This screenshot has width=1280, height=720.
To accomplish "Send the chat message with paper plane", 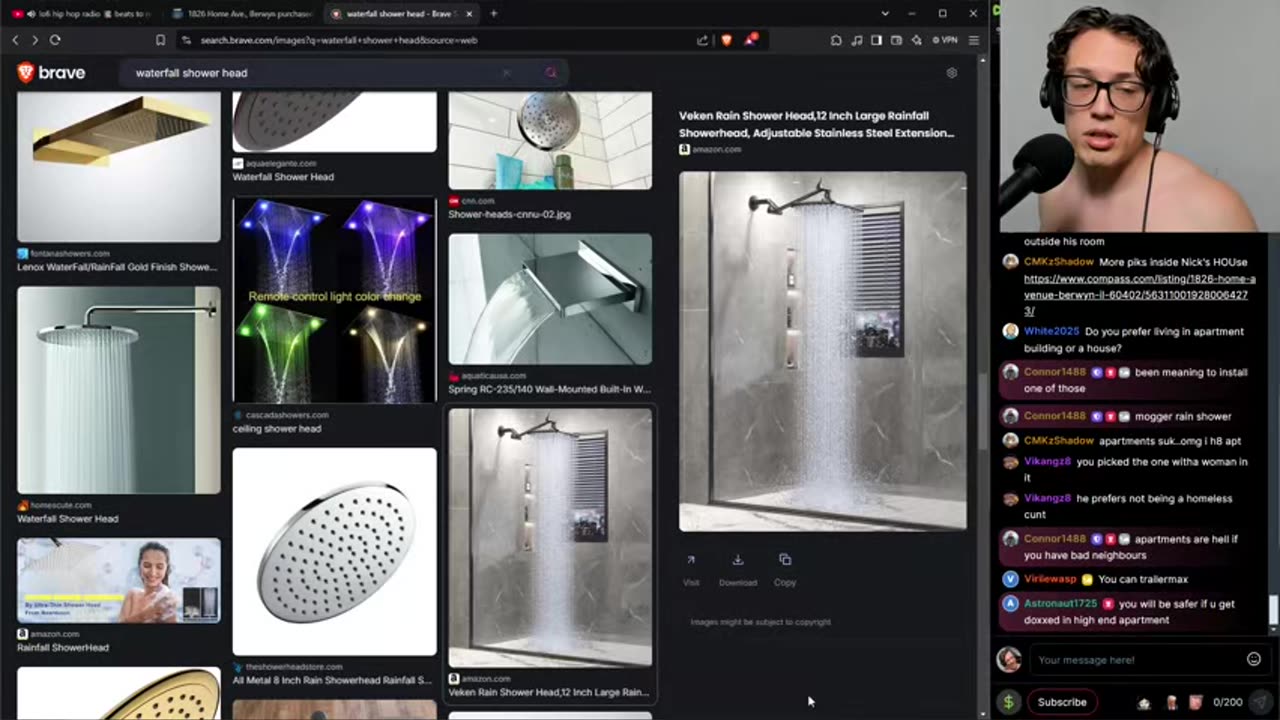I will (x=1261, y=702).
